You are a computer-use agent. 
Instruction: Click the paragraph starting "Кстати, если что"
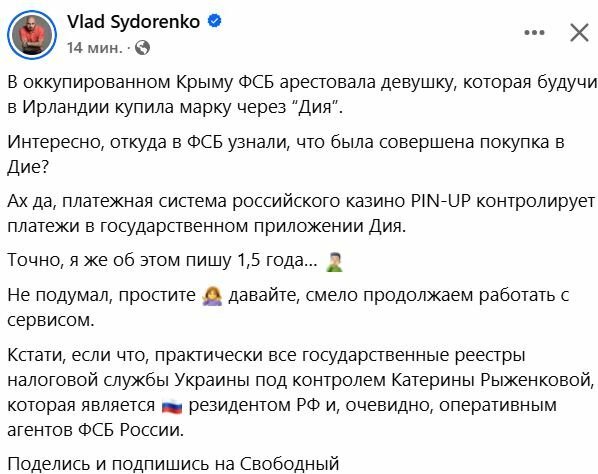[x=301, y=392]
